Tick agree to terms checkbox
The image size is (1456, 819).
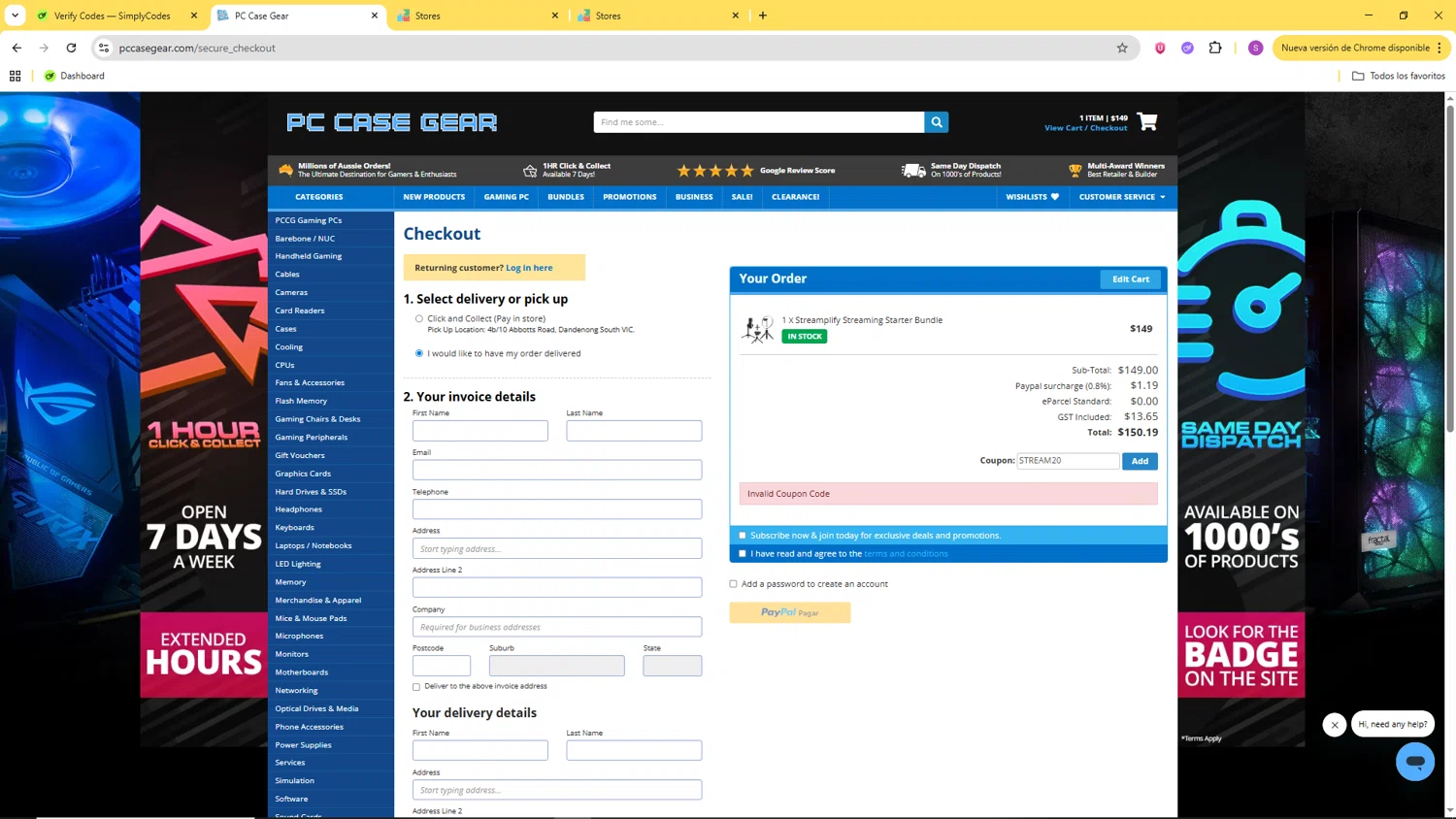(743, 554)
